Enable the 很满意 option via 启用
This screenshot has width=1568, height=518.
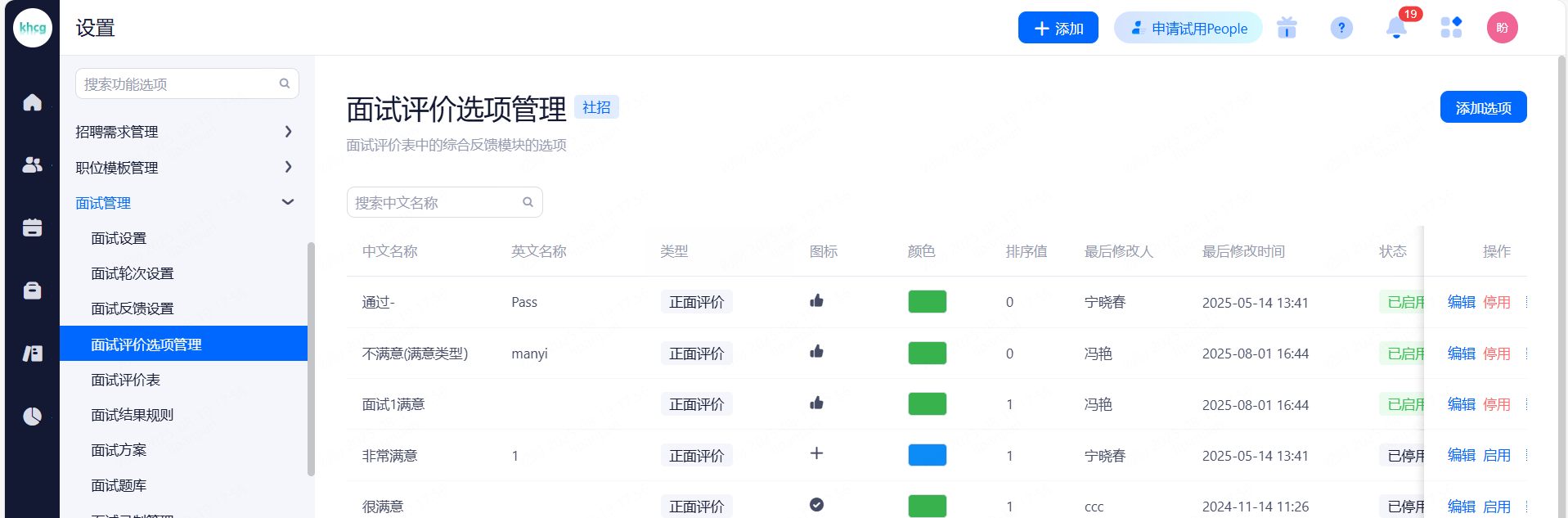tap(1496, 507)
